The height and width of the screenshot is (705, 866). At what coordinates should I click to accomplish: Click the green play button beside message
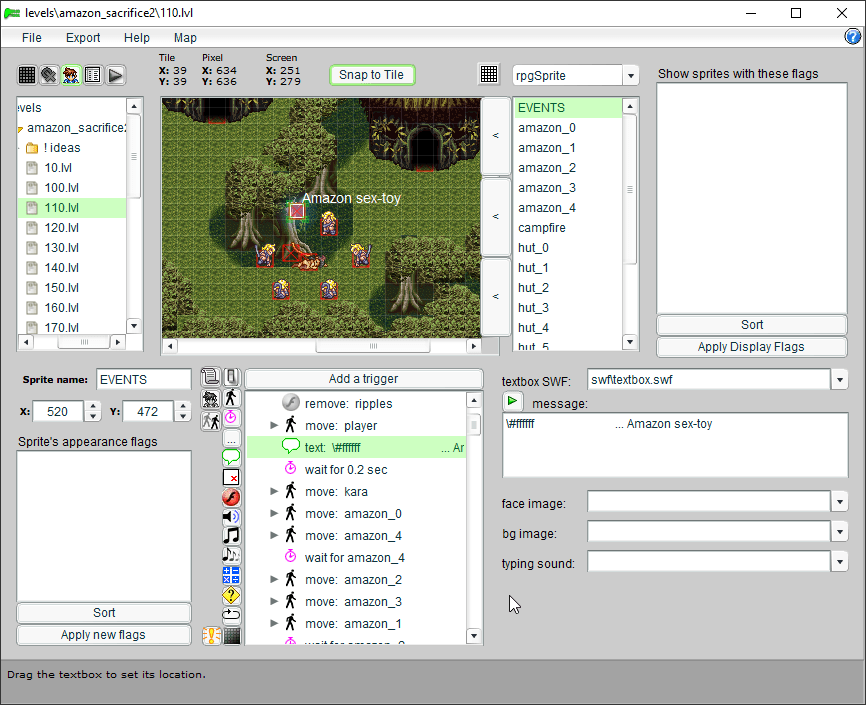[512, 401]
